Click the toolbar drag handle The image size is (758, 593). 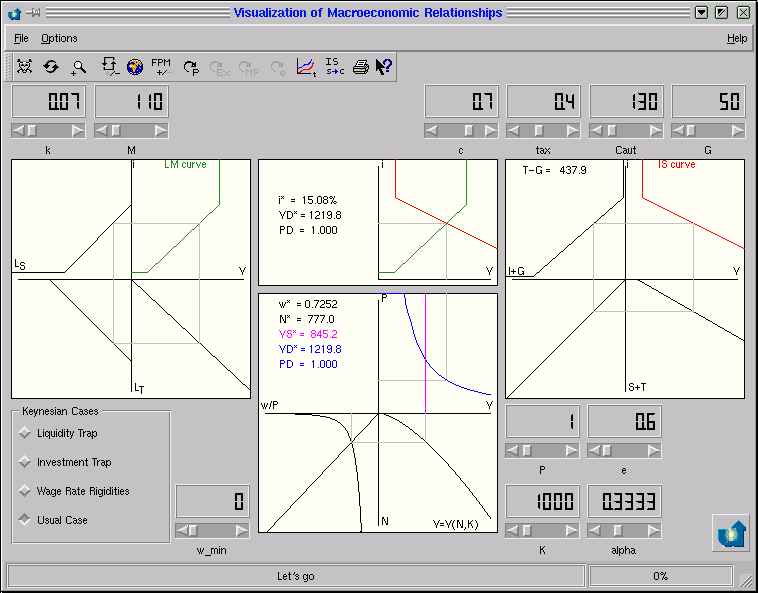8,67
